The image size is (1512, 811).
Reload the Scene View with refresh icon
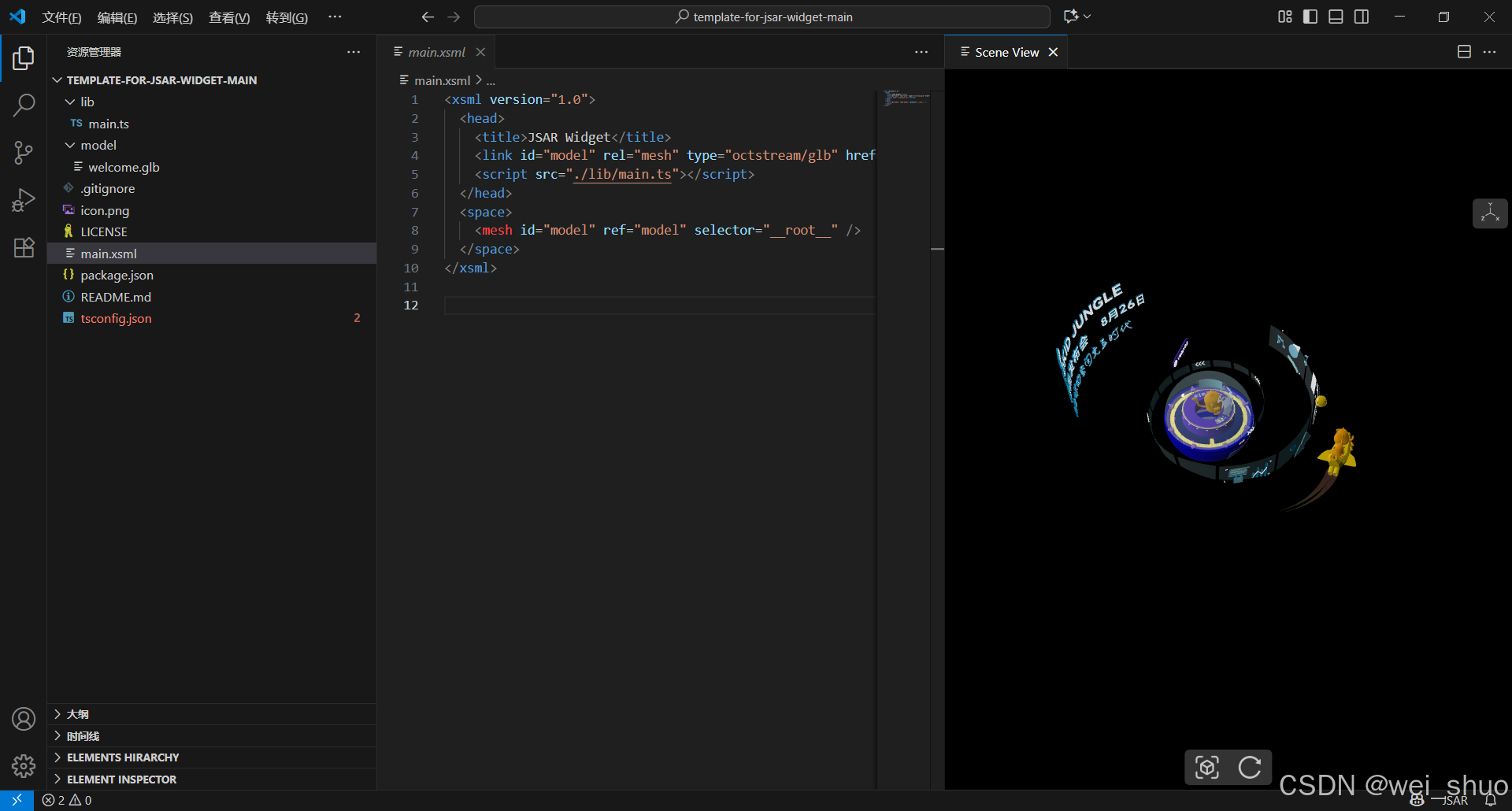click(1250, 767)
